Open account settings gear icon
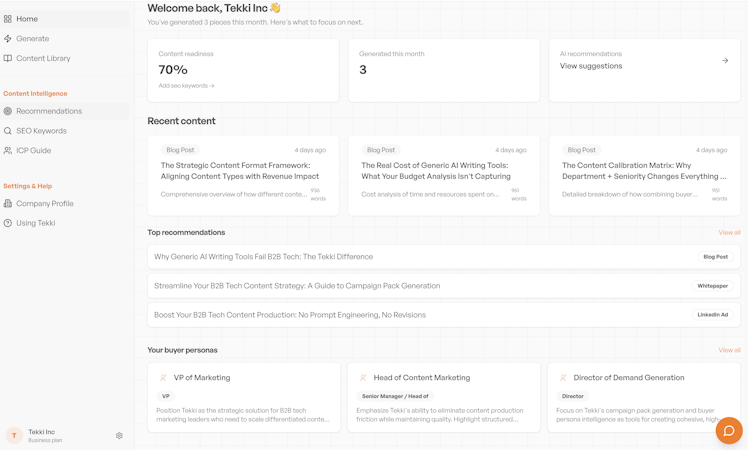Screen dimensions: 748x450 [119, 436]
